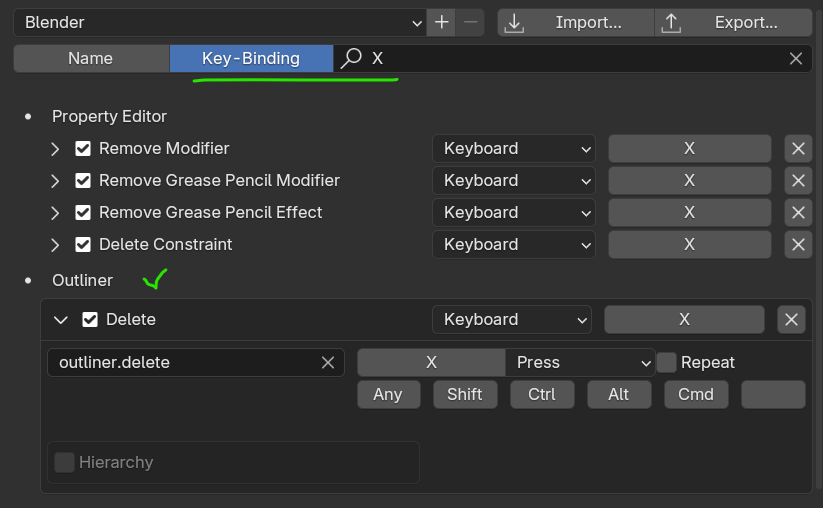Click the Import button

(x=575, y=22)
